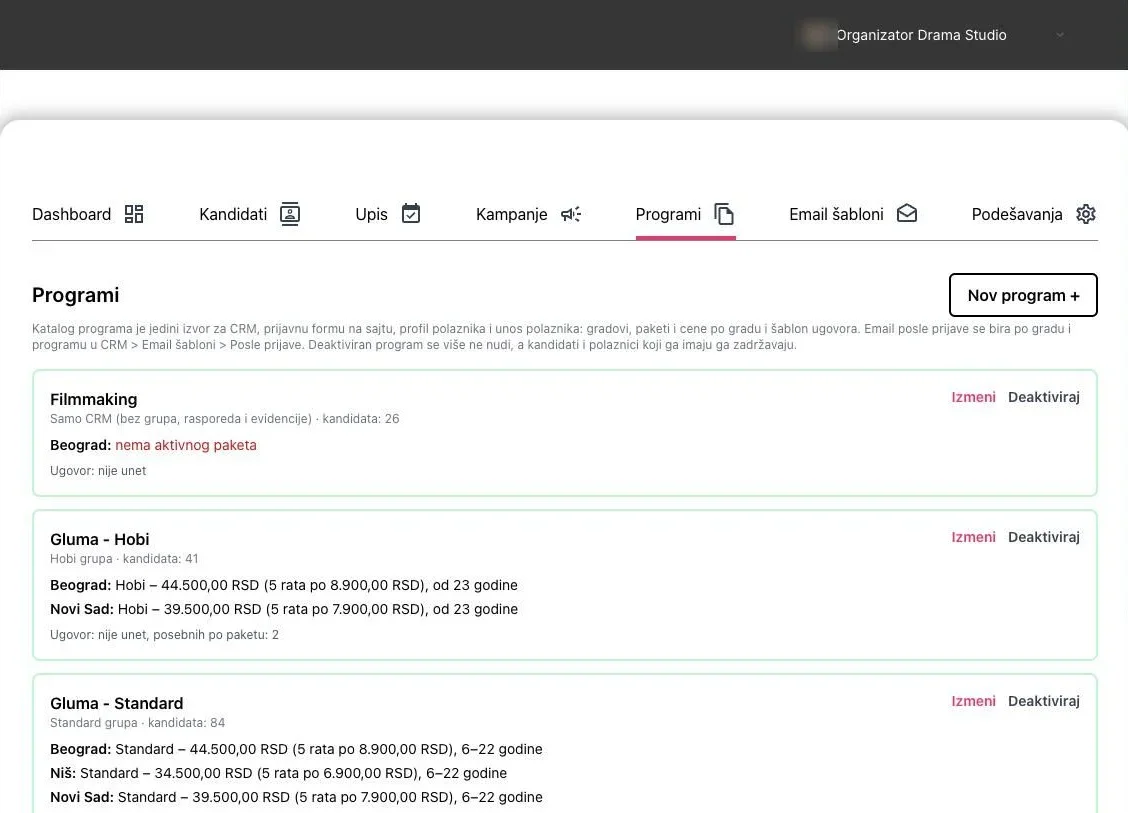Image resolution: width=1128 pixels, height=813 pixels.
Task: Click the Novi Sad Standard 39.500,00 RSD line
Action: 296,797
